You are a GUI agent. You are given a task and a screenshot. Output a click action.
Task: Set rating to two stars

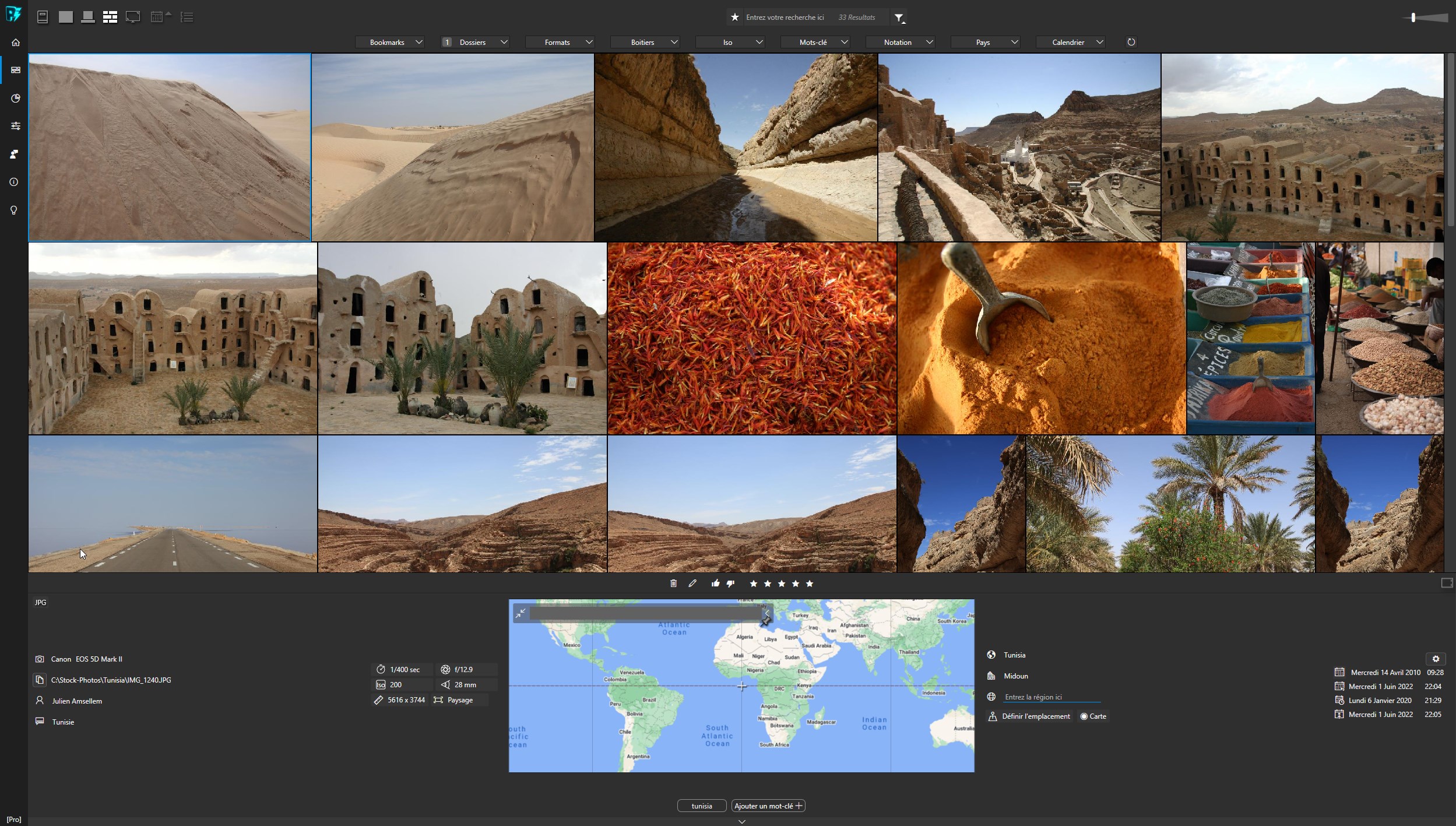(768, 584)
